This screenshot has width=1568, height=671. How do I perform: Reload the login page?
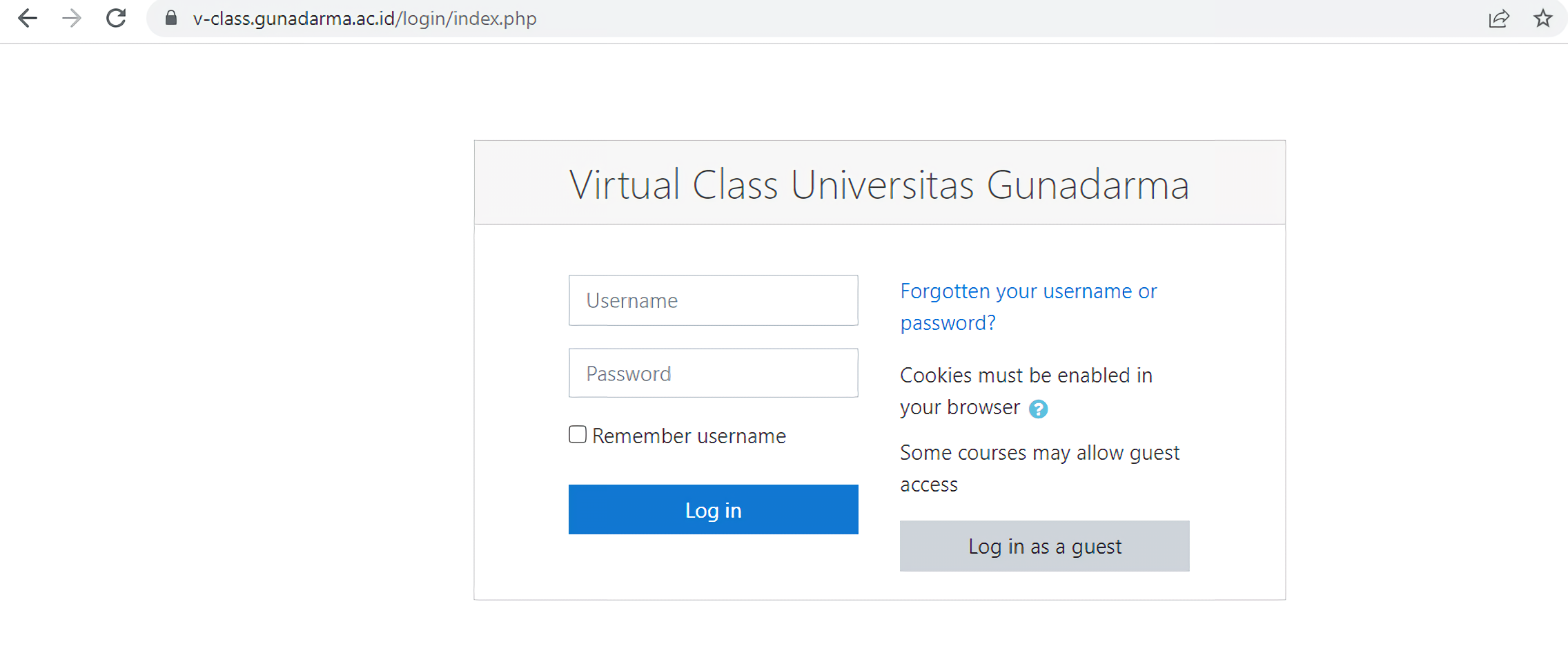116,19
